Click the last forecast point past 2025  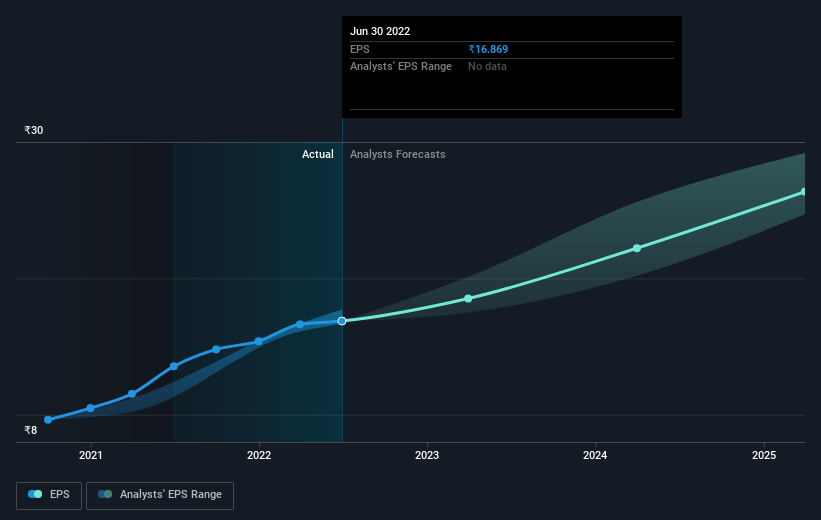pyautogui.click(x=804, y=192)
